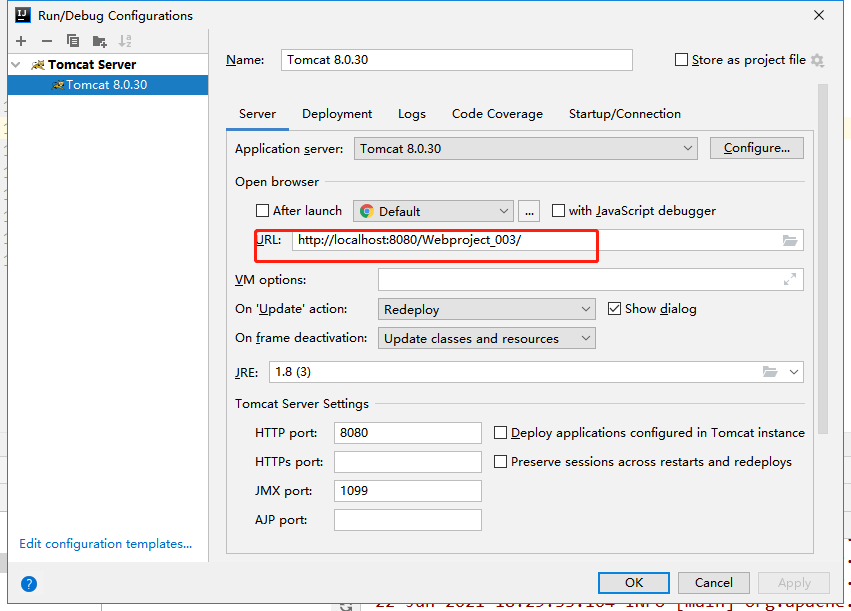Viewport: 851px width, 611px height.
Task: Click the Apply button
Action: 794,583
